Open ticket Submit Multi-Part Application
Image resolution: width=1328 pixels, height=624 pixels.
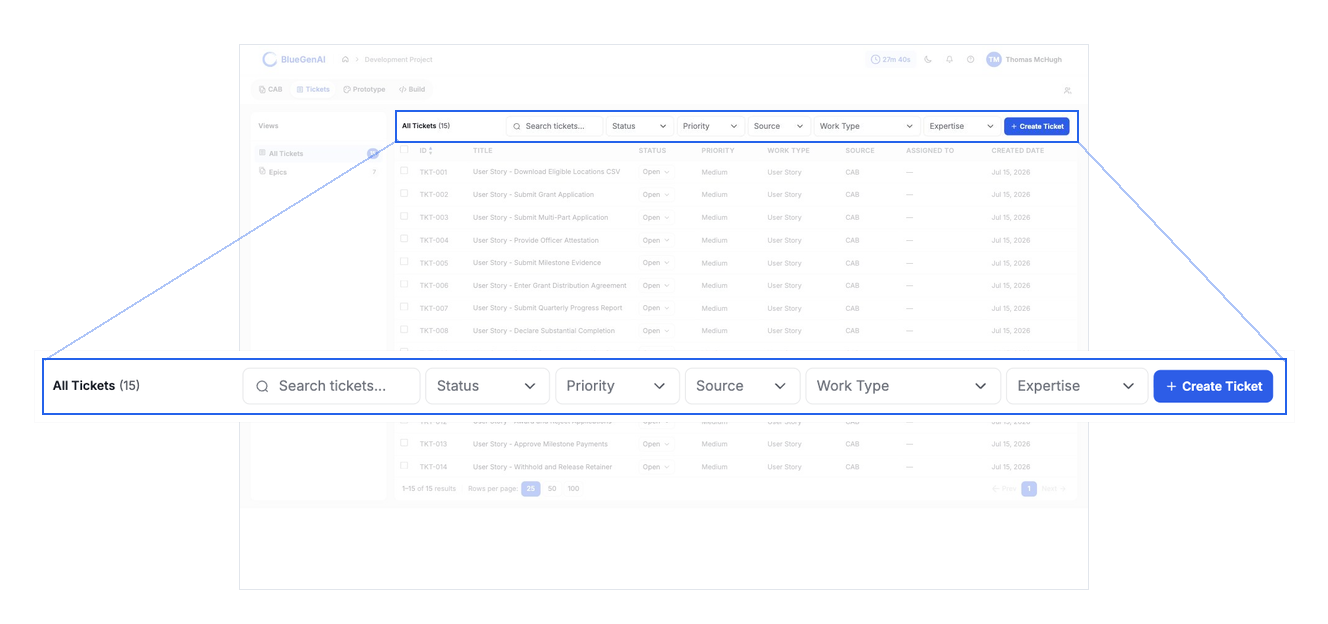click(x=540, y=217)
